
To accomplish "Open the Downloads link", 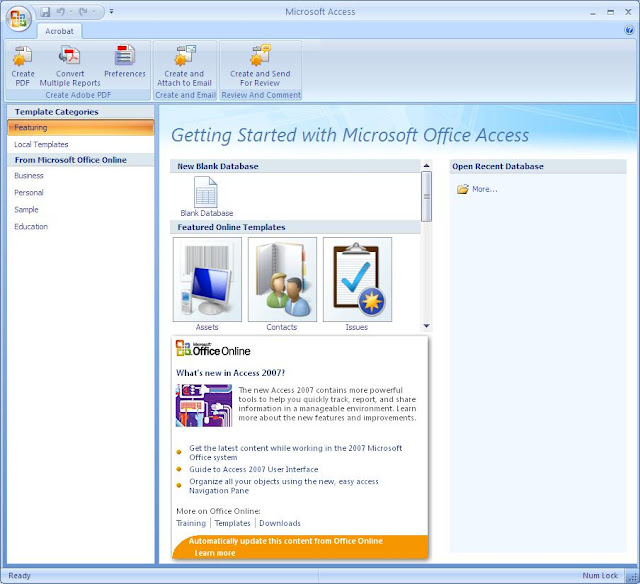I will 280,523.
